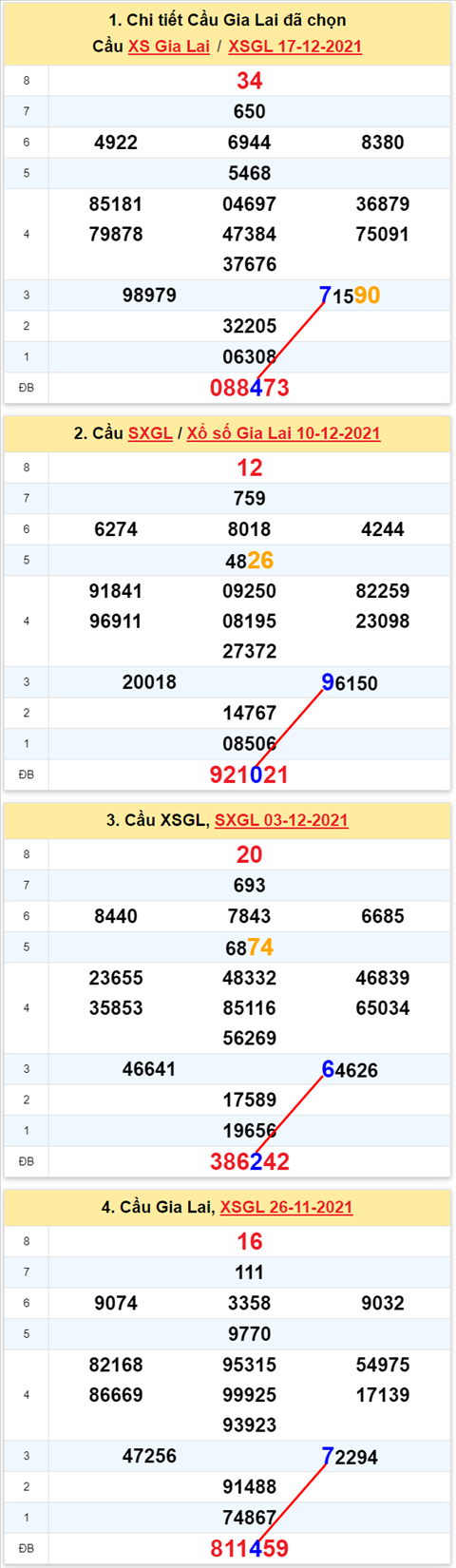Click eighth prize number 16
The height and width of the screenshot is (1568, 456).
249,1241
